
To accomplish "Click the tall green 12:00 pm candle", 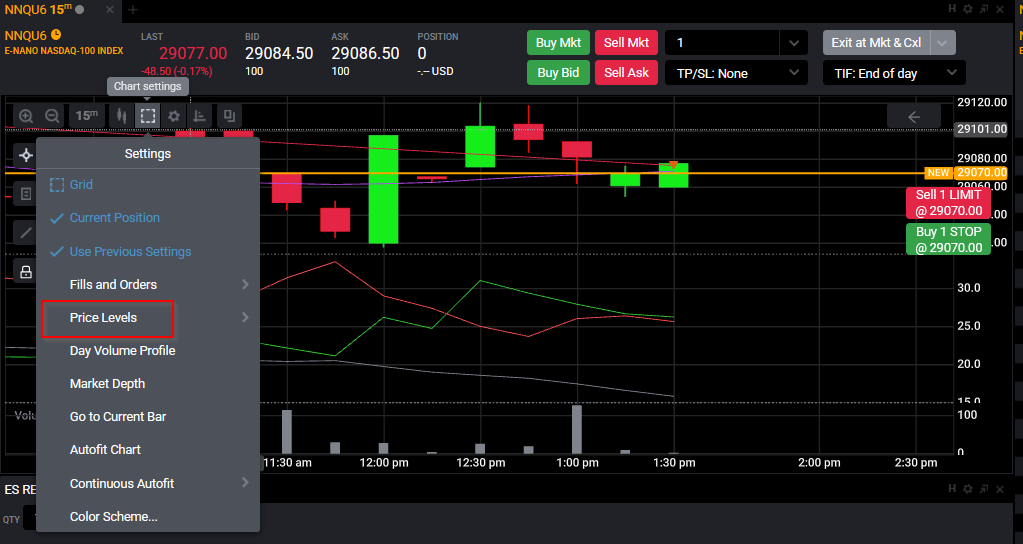I will (x=384, y=189).
